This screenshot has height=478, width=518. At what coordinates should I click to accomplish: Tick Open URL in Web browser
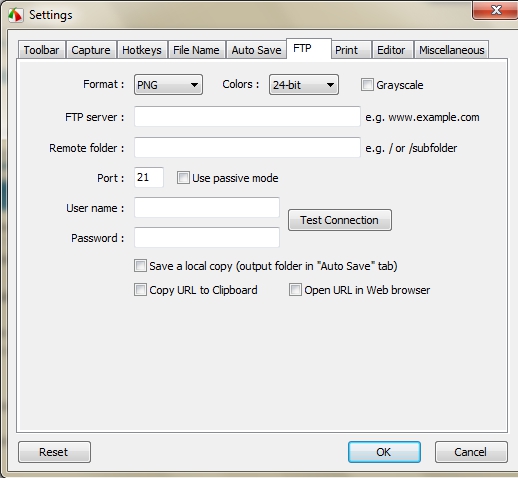(x=295, y=290)
